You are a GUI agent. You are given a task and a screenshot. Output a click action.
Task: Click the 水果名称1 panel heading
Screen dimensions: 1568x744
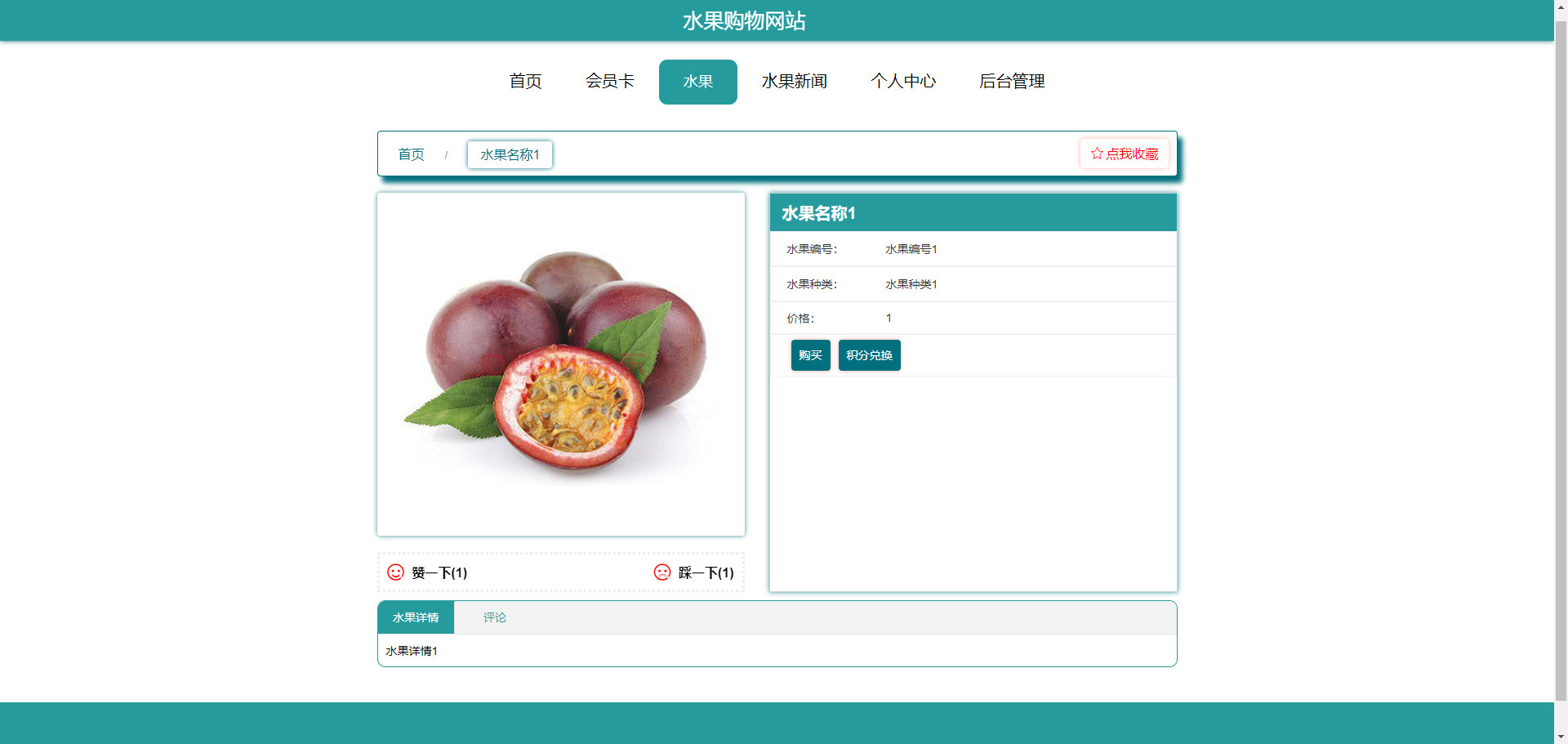point(818,213)
